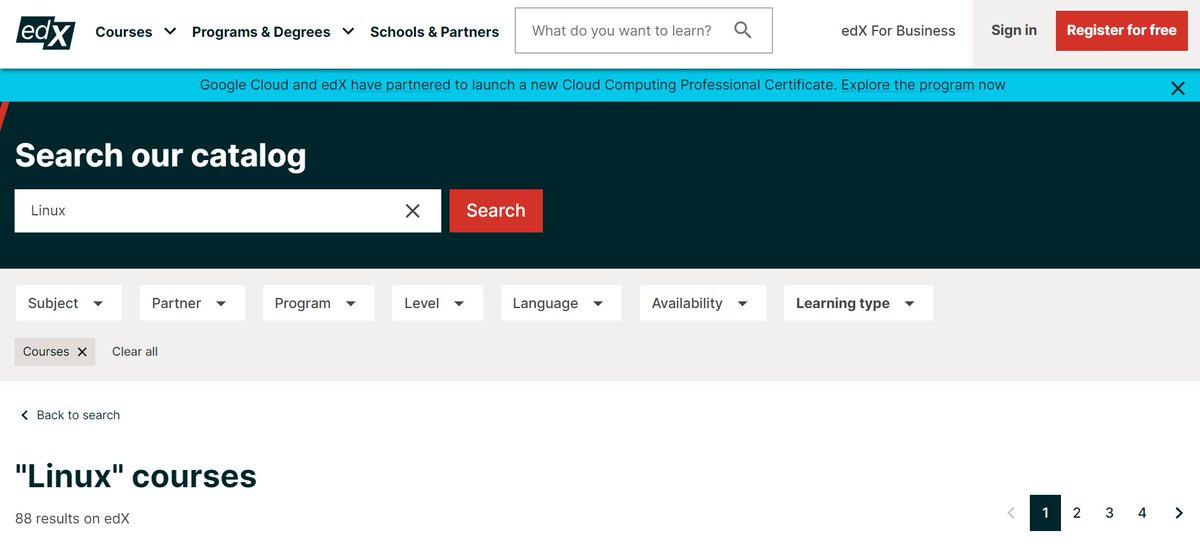Click the Back to search arrow icon
Screen dimensions: 1200x552
point(25,415)
